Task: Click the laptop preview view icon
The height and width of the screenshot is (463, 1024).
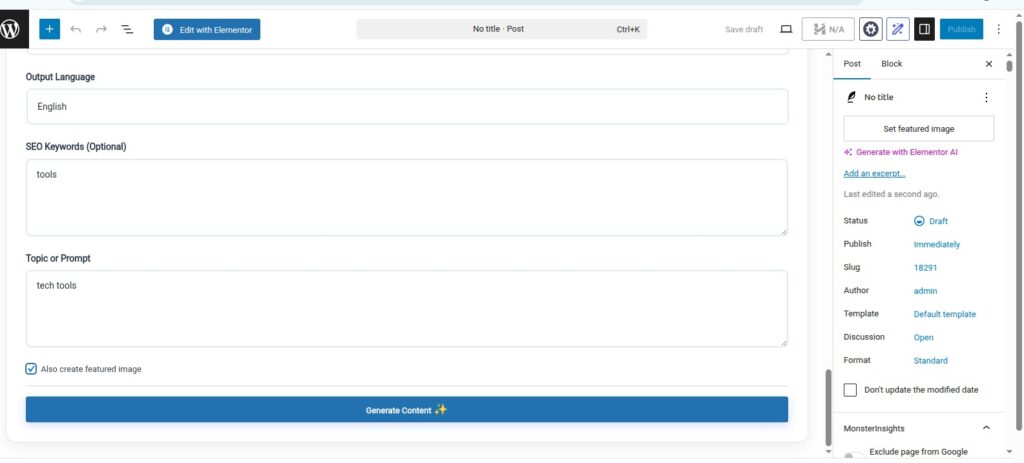Action: pos(786,30)
